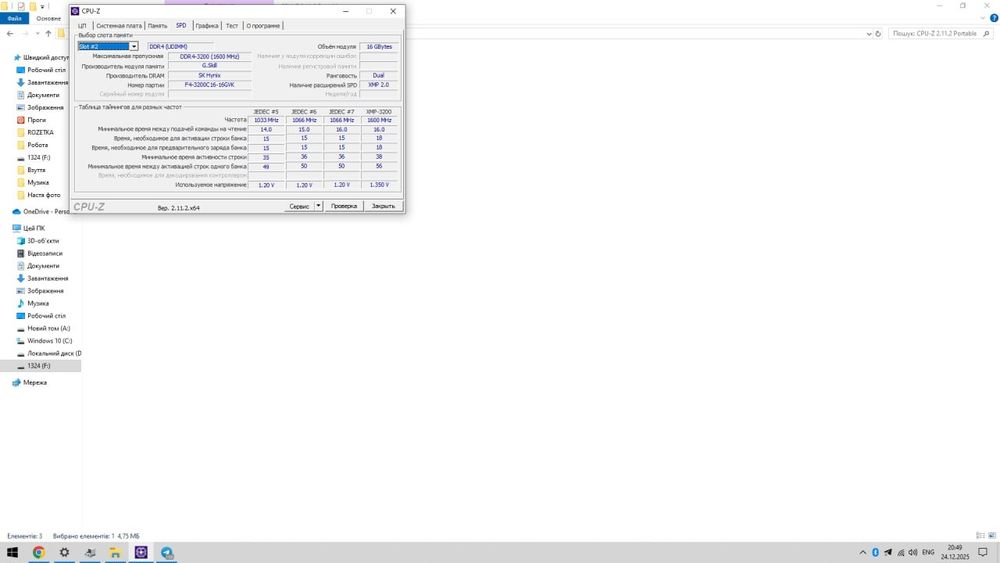Open the Windows 10 (C:) drive
Viewport: 1000px width, 563px height.
[50, 340]
